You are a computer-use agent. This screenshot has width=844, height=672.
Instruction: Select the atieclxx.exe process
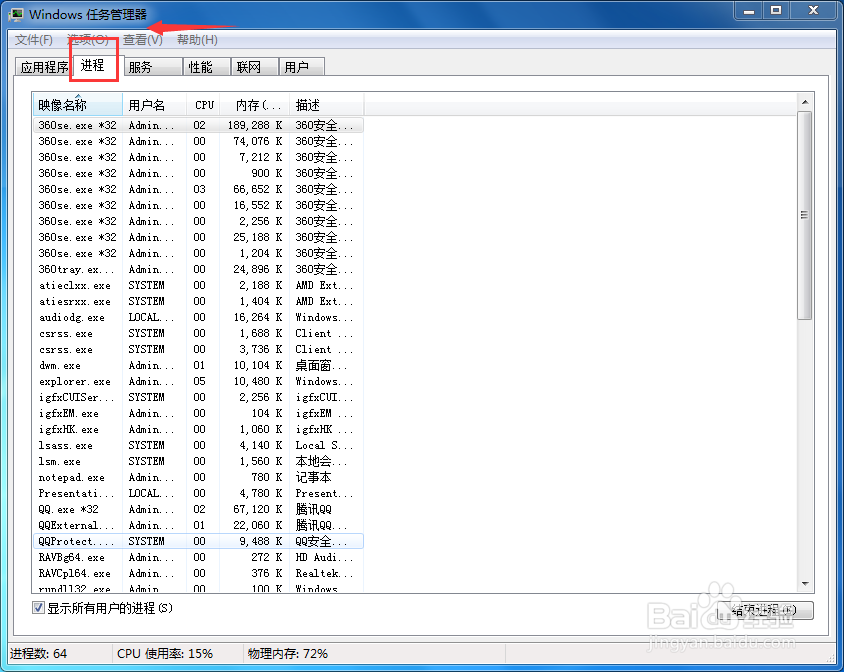(198, 285)
